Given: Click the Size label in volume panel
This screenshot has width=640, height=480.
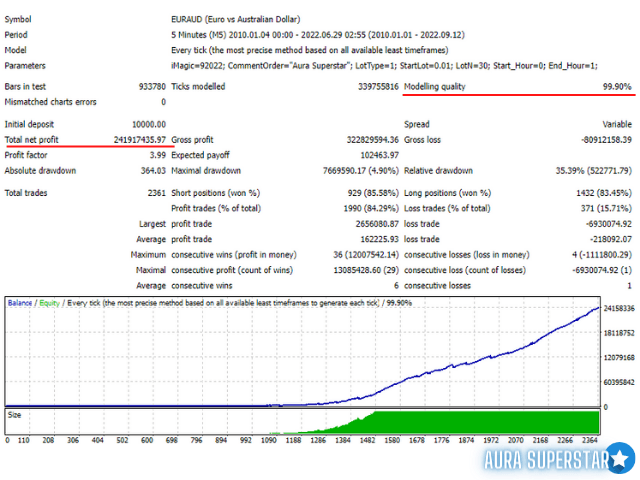Looking at the screenshot, I should tap(14, 415).
